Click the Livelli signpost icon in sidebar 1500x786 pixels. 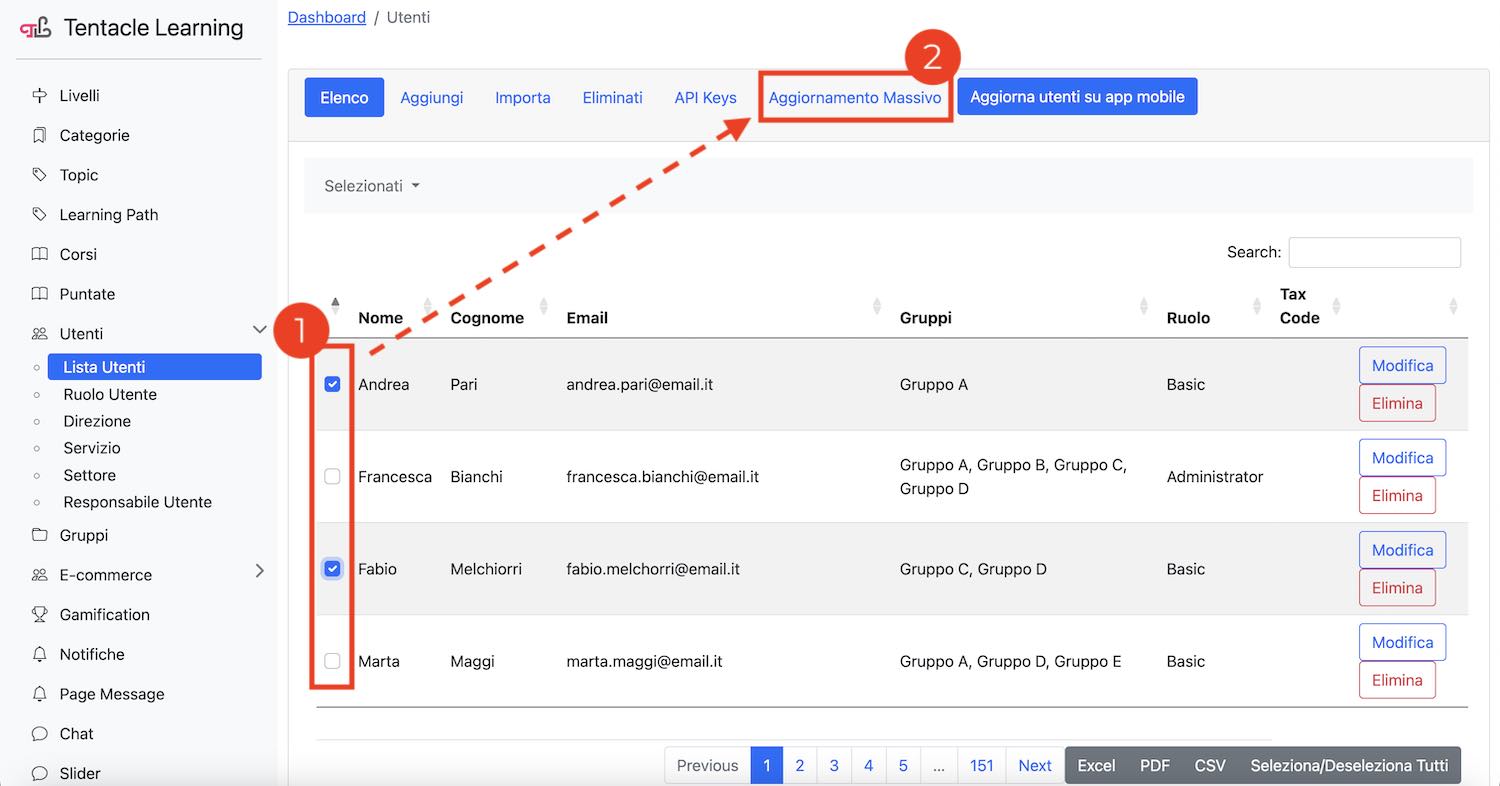[39, 96]
